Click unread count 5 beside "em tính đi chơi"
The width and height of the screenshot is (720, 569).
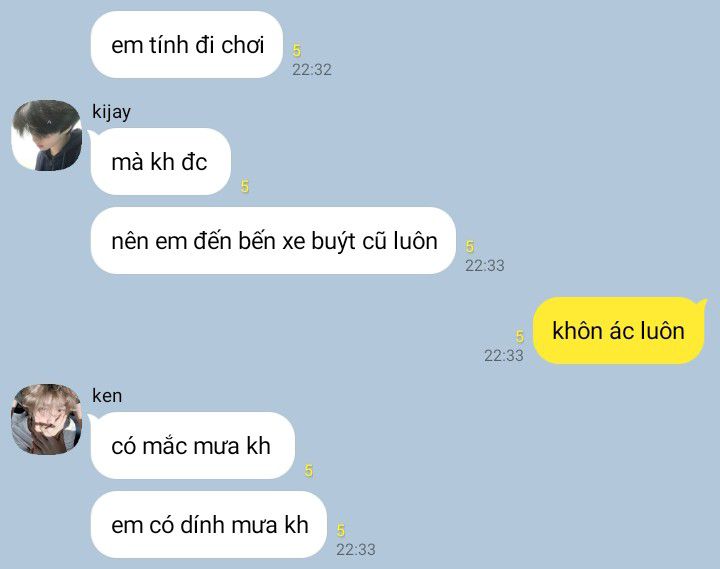(297, 50)
